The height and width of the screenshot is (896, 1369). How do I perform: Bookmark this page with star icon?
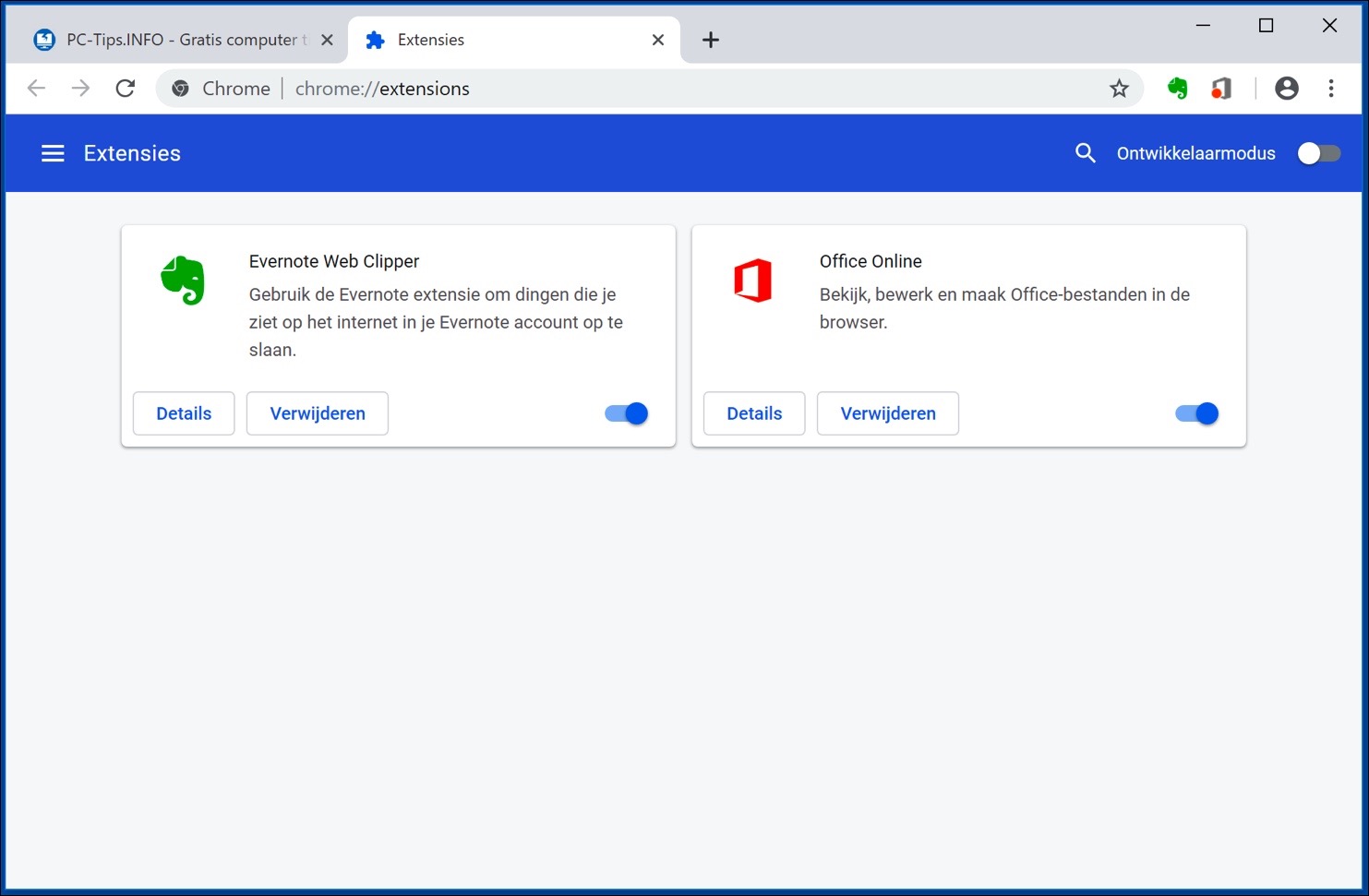pyautogui.click(x=1119, y=89)
